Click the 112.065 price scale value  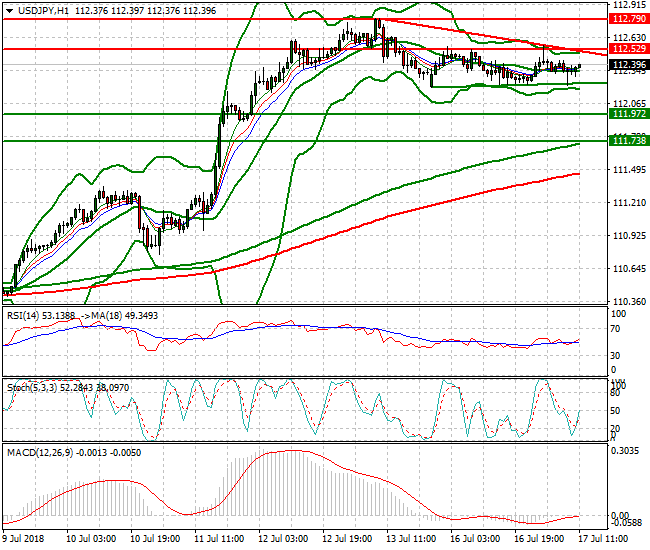click(x=629, y=104)
